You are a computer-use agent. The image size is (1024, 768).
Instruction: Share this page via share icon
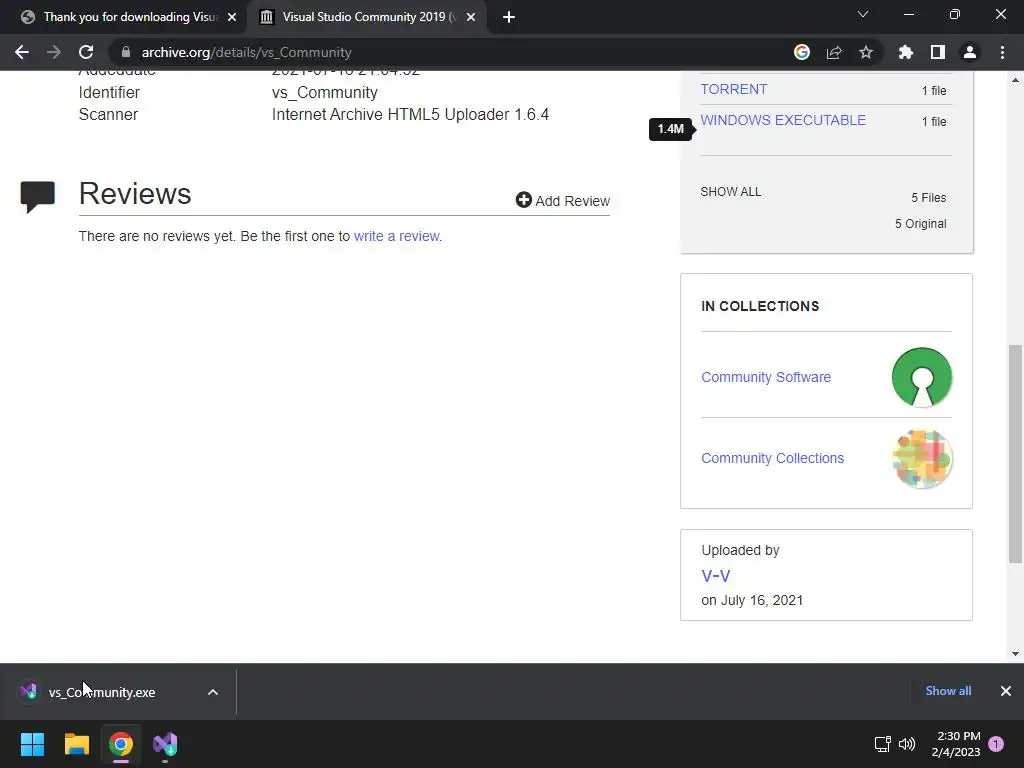[834, 52]
